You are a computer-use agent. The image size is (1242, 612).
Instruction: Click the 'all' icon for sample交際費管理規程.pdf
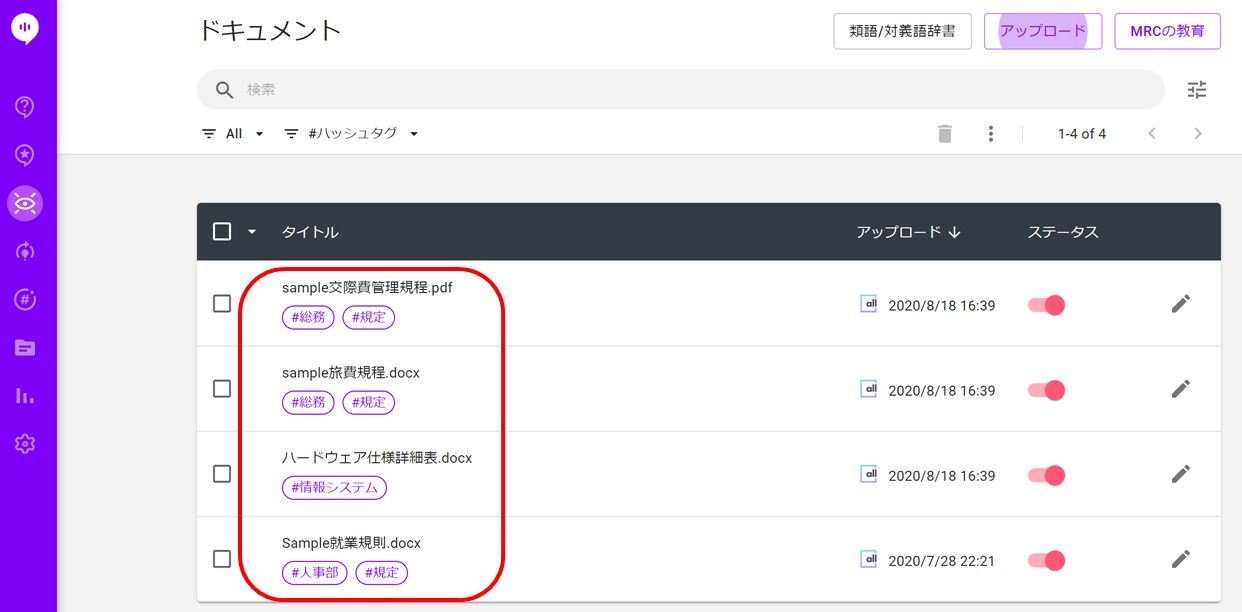point(869,304)
